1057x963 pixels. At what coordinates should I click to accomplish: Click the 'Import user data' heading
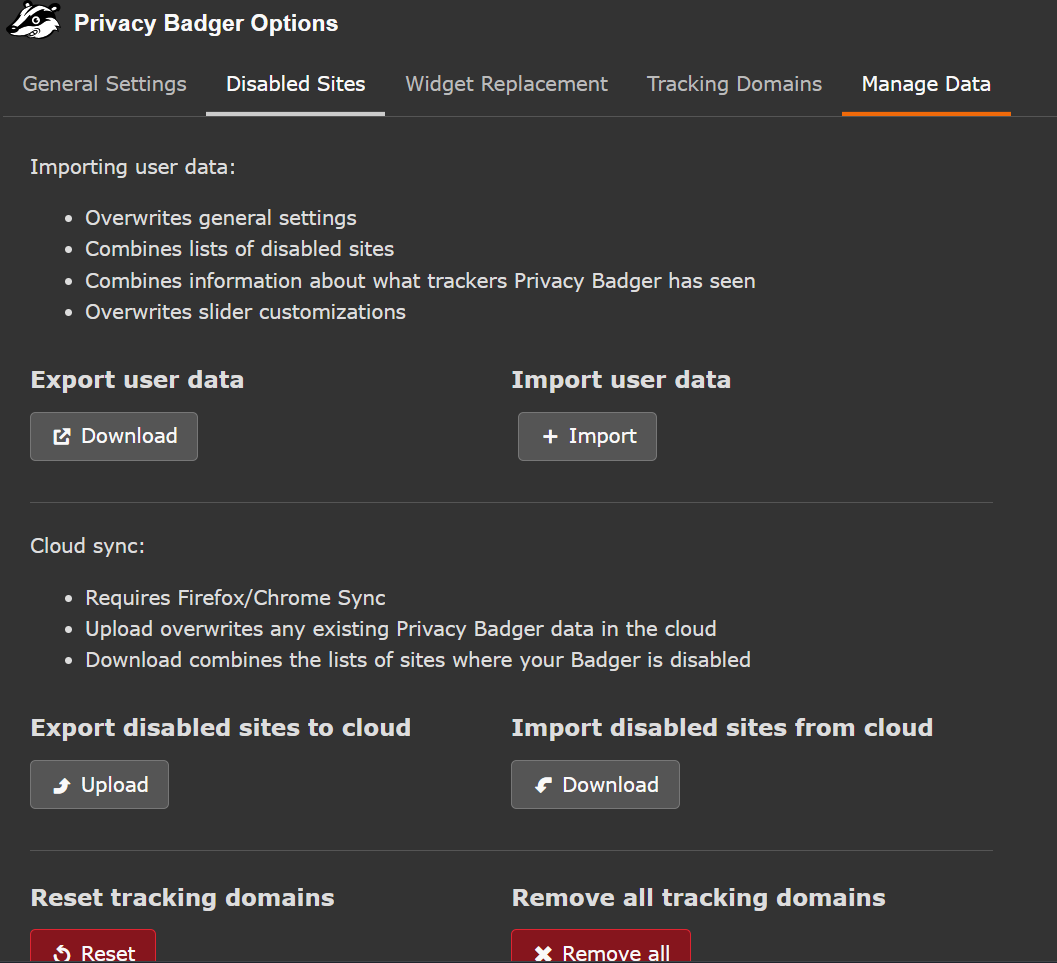[621, 380]
